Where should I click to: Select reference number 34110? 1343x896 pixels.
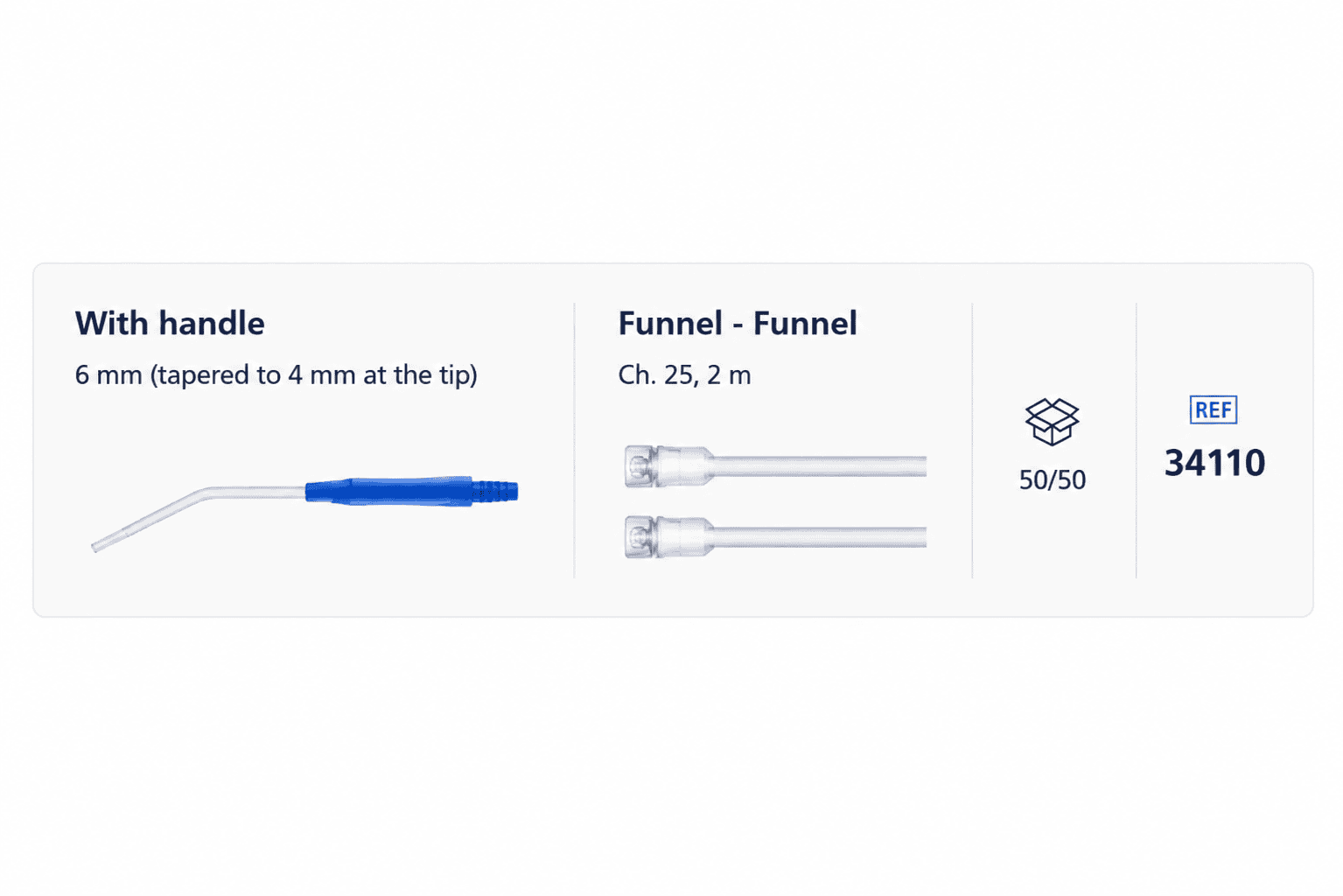point(1214,462)
